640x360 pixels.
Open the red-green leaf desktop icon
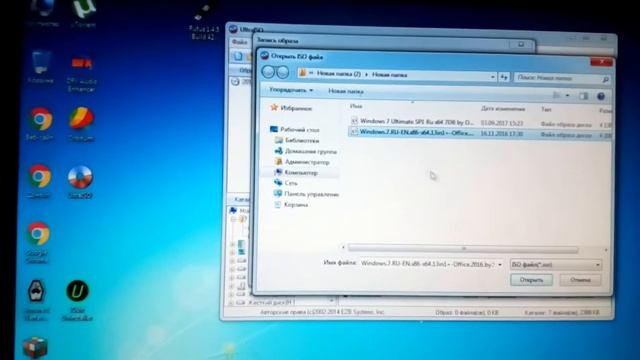coord(81,123)
